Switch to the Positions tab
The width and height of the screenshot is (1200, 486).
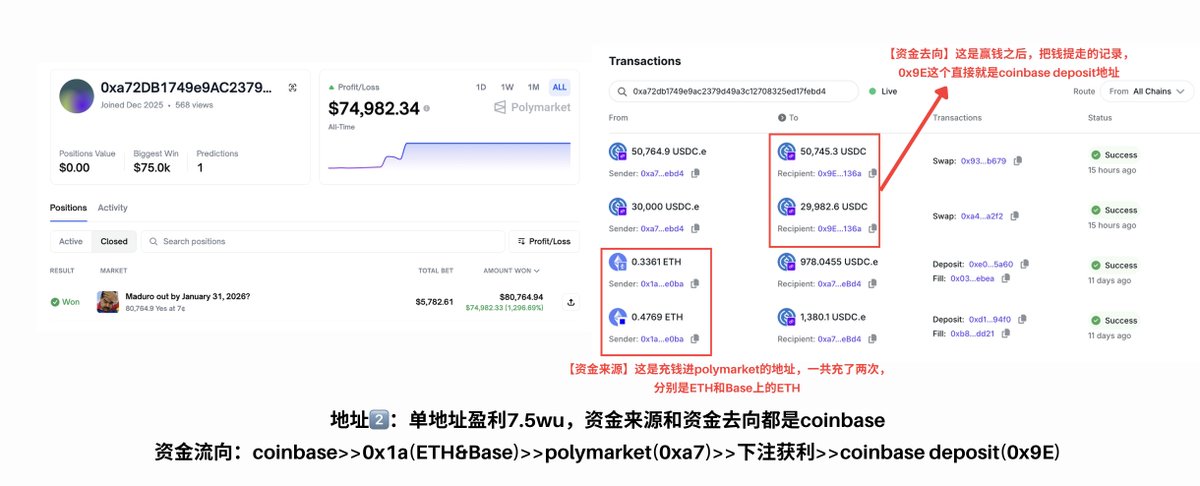coord(69,208)
